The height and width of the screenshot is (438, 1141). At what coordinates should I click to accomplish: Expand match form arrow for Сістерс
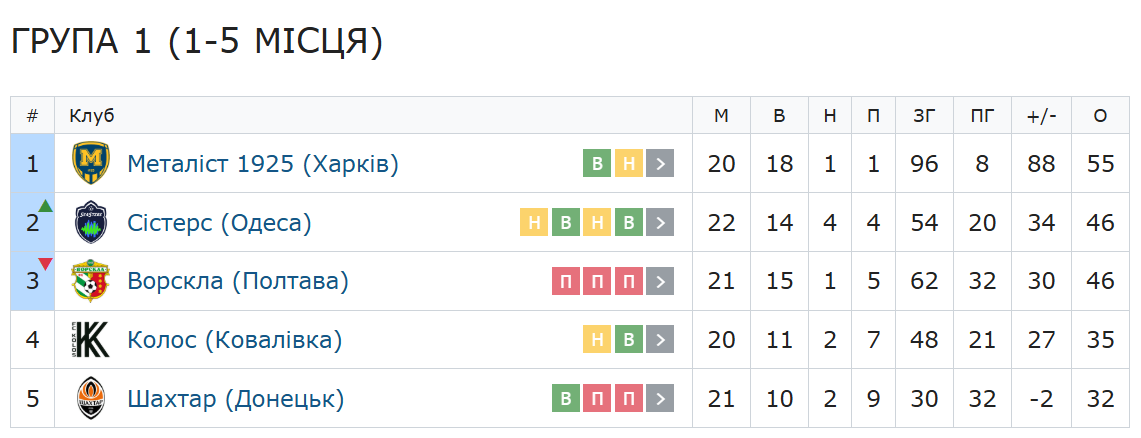click(660, 223)
